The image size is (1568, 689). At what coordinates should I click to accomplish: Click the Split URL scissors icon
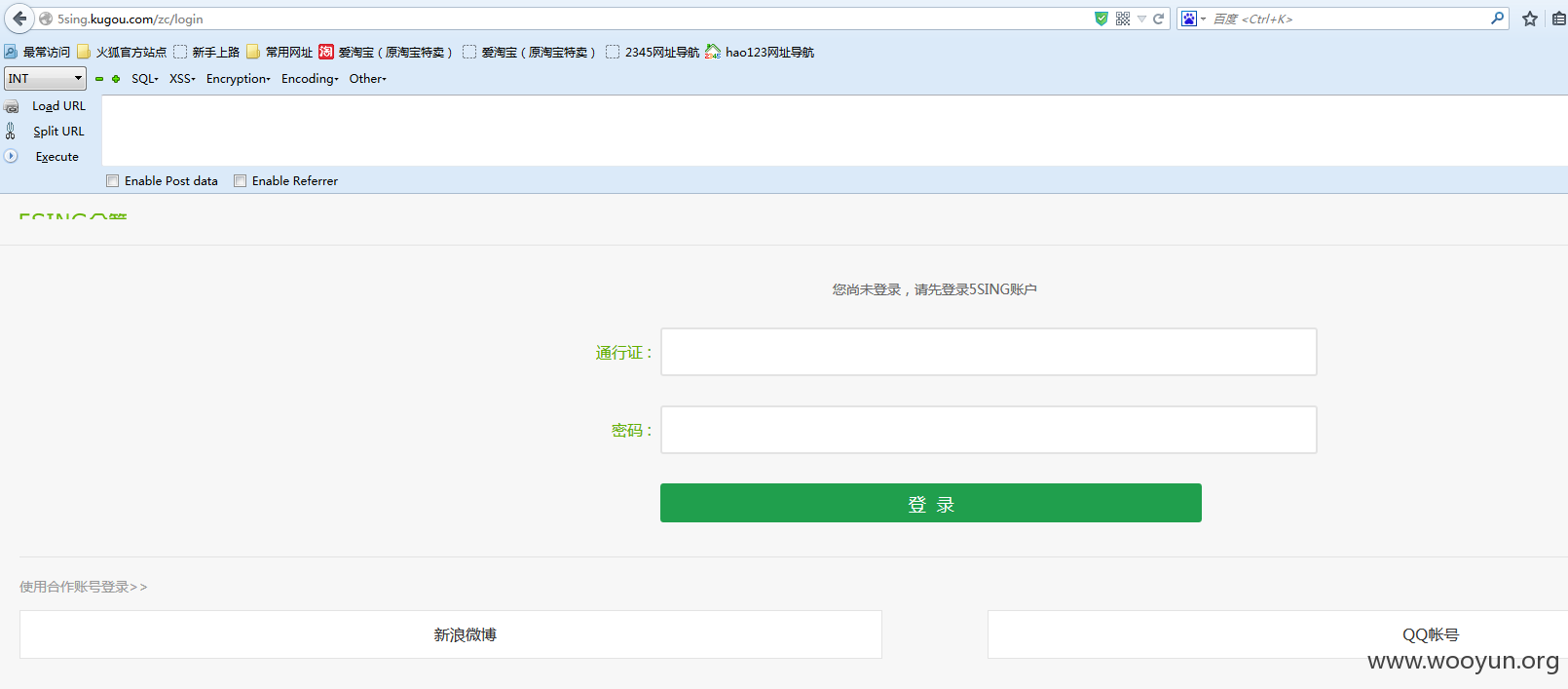pos(11,131)
